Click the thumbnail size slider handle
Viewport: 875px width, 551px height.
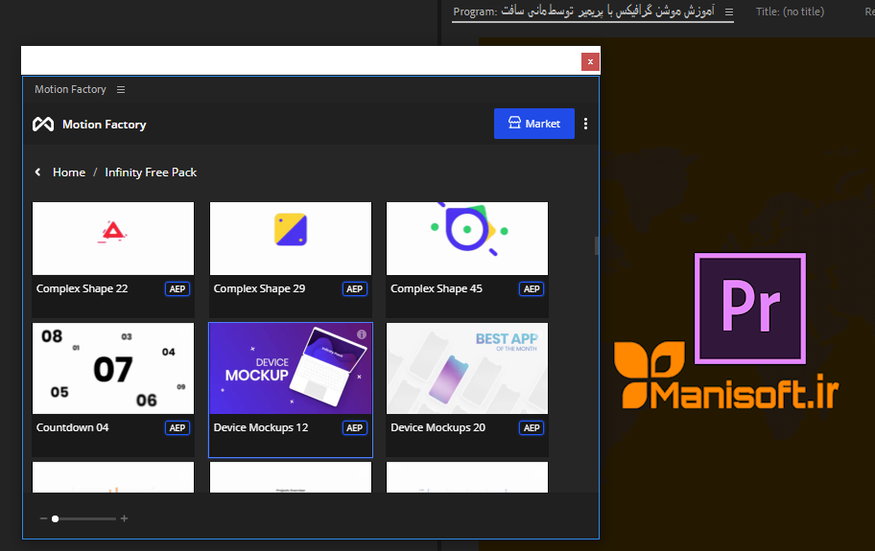[55, 519]
